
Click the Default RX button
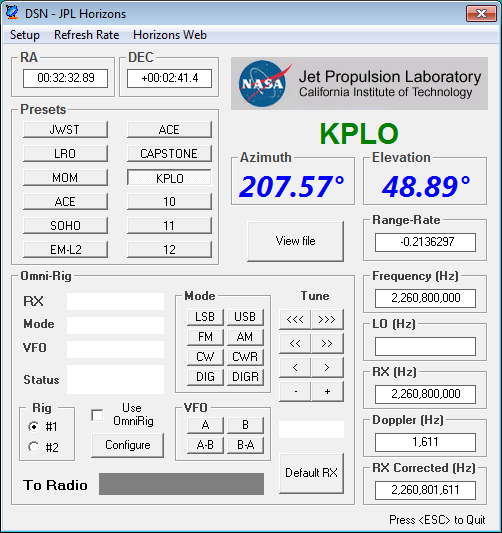point(311,473)
